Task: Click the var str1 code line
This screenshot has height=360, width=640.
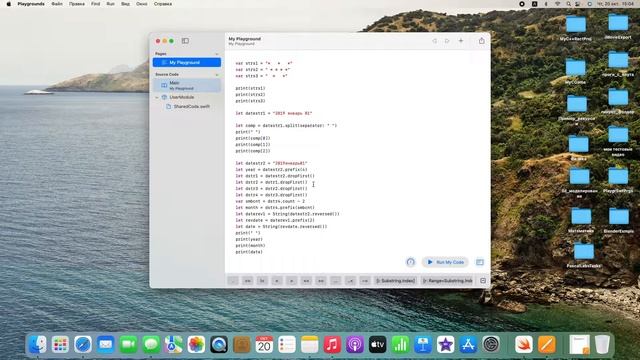Action: point(264,63)
